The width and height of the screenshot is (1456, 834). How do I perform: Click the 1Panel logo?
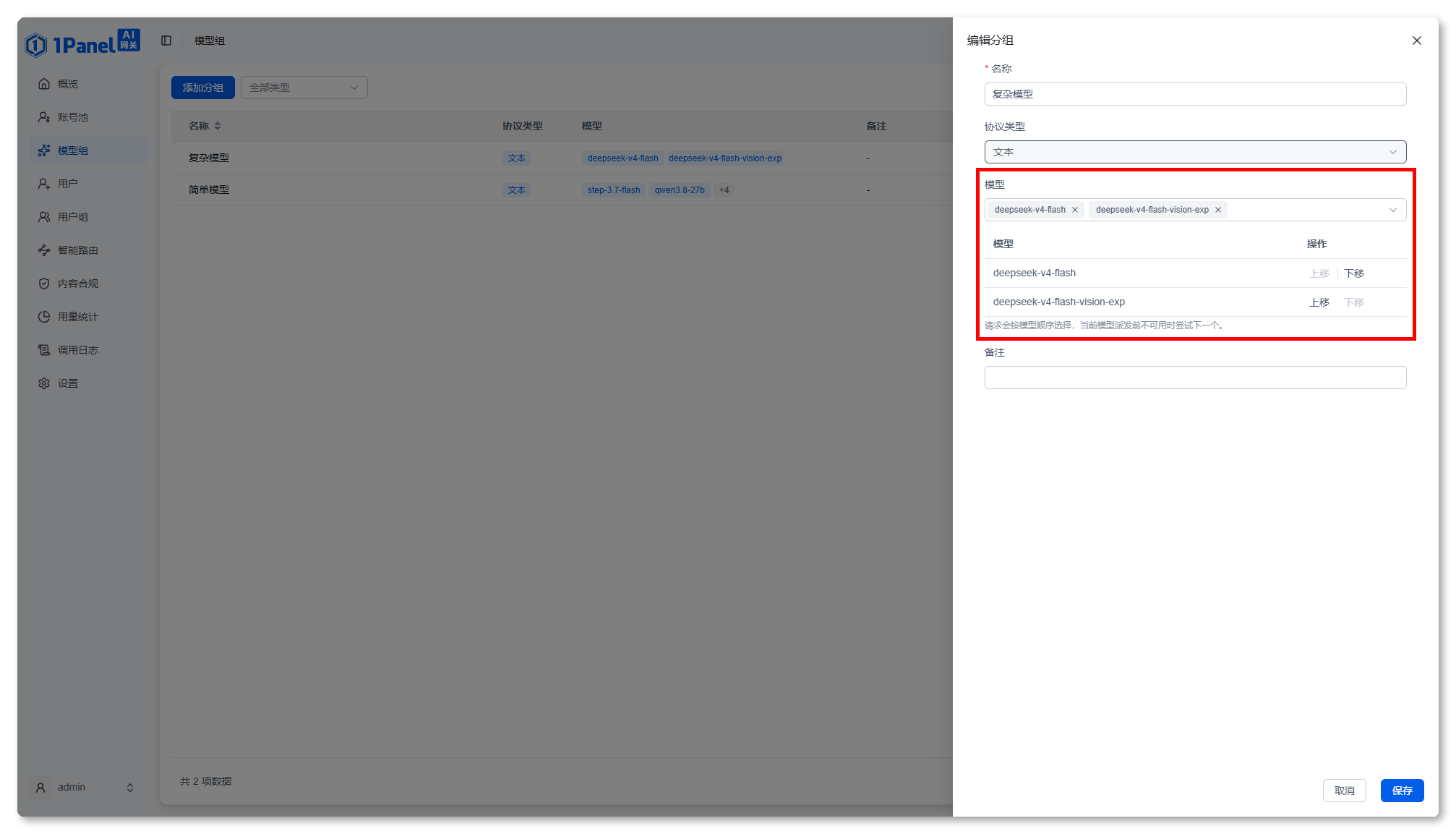click(82, 43)
